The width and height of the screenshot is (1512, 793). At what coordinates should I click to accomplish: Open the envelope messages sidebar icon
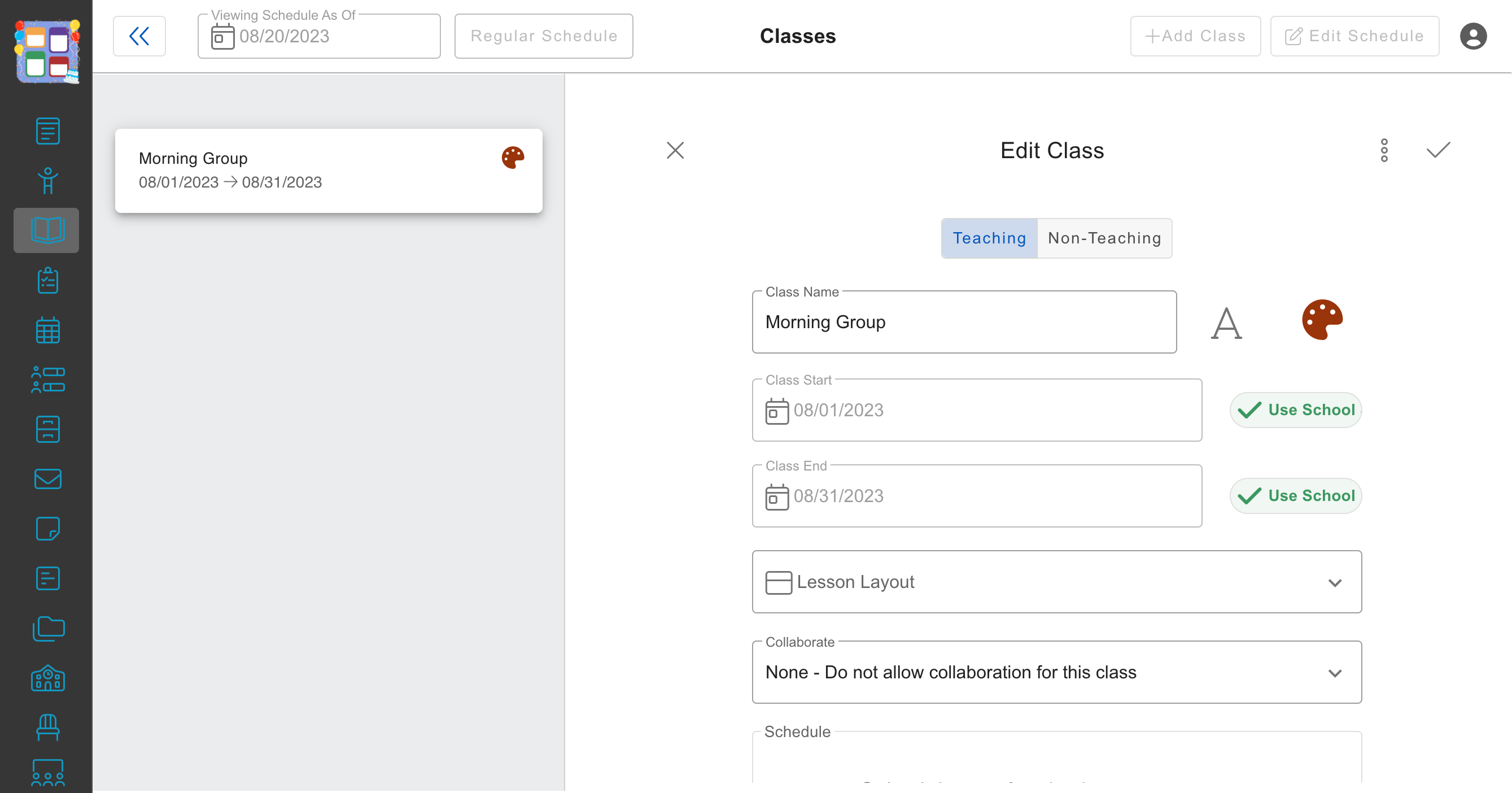point(47,479)
